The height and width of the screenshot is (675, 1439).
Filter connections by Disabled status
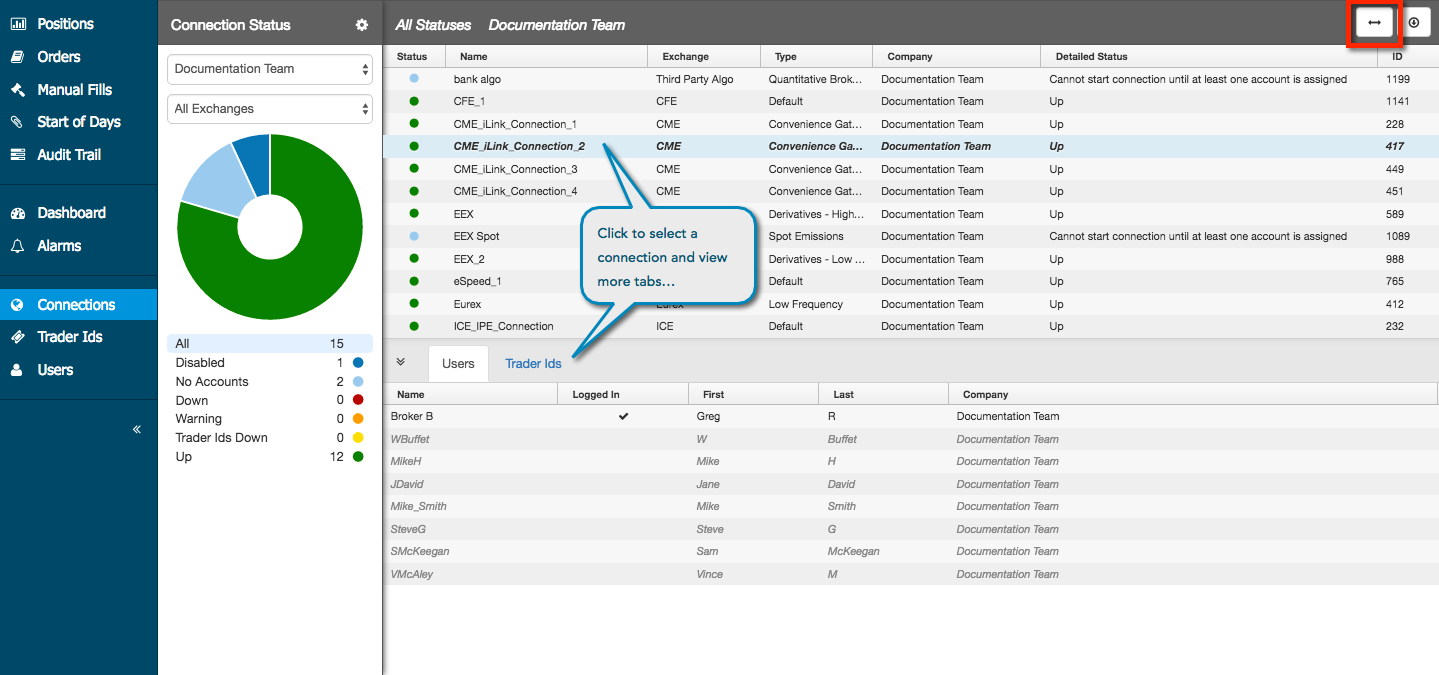pyautogui.click(x=270, y=363)
